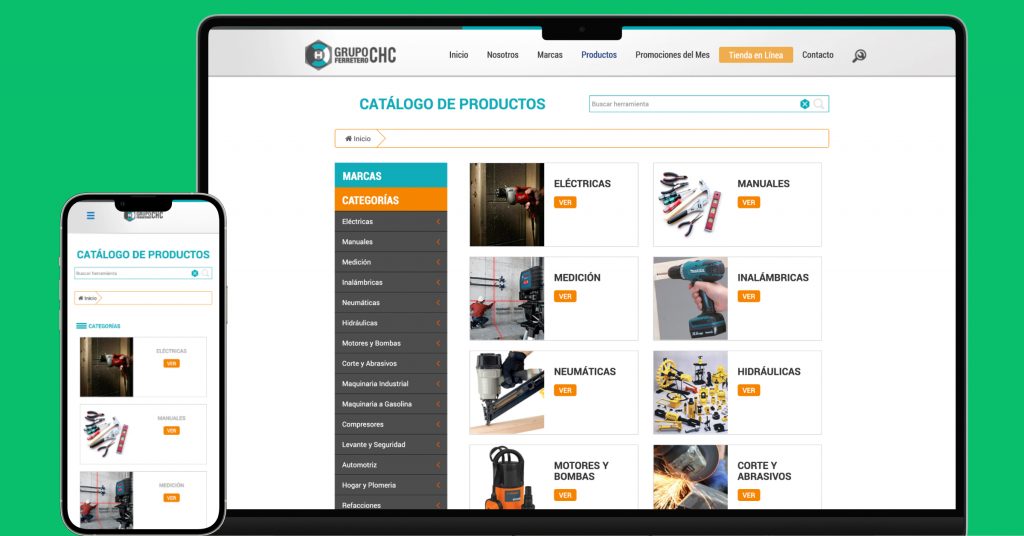Click the Medición drill image on desktop
Viewport: 1024px width, 536px height.
pos(507,298)
